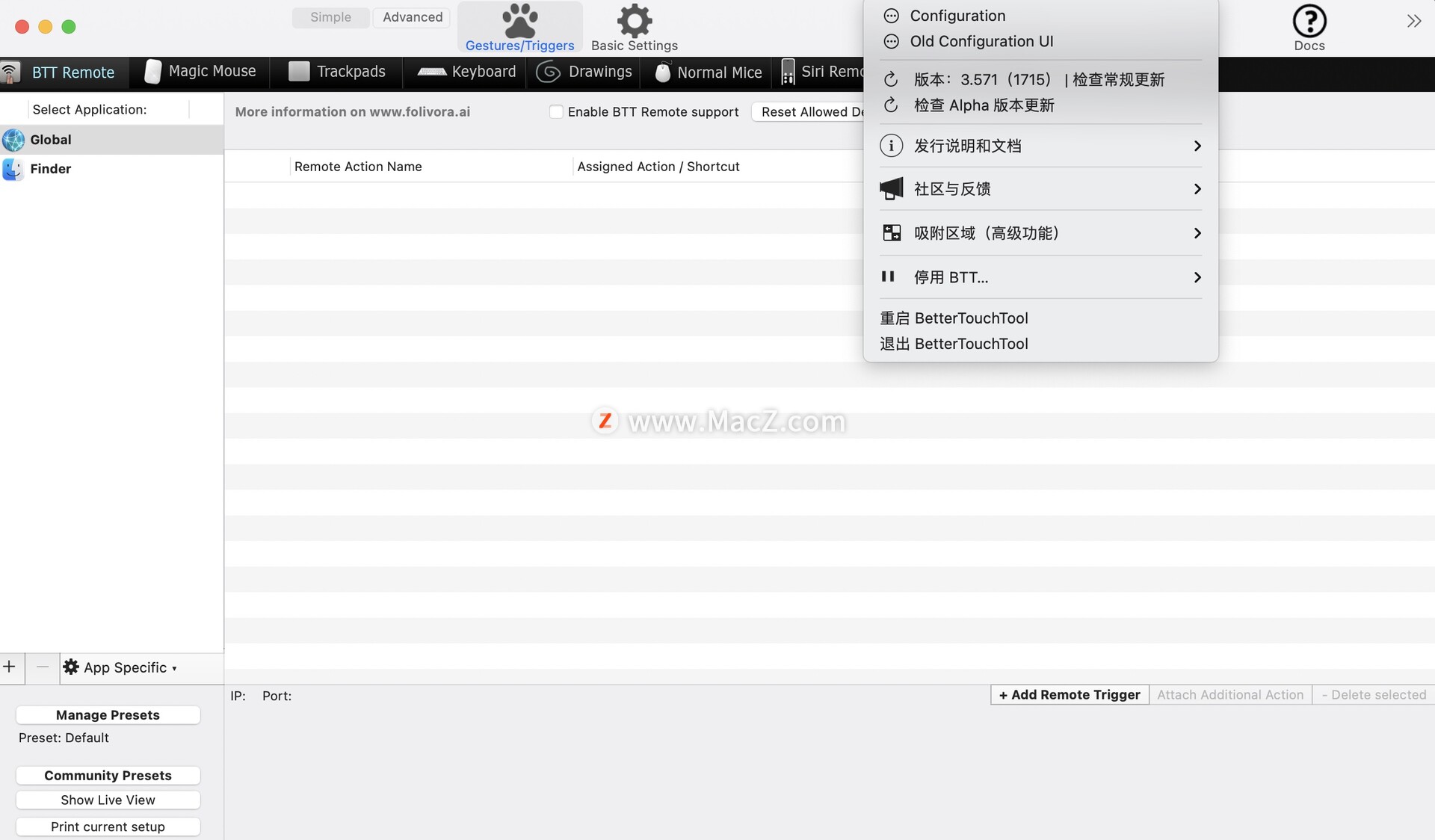Choose 重启 BetterTouchTool
1435x840 pixels.
[1040, 318]
